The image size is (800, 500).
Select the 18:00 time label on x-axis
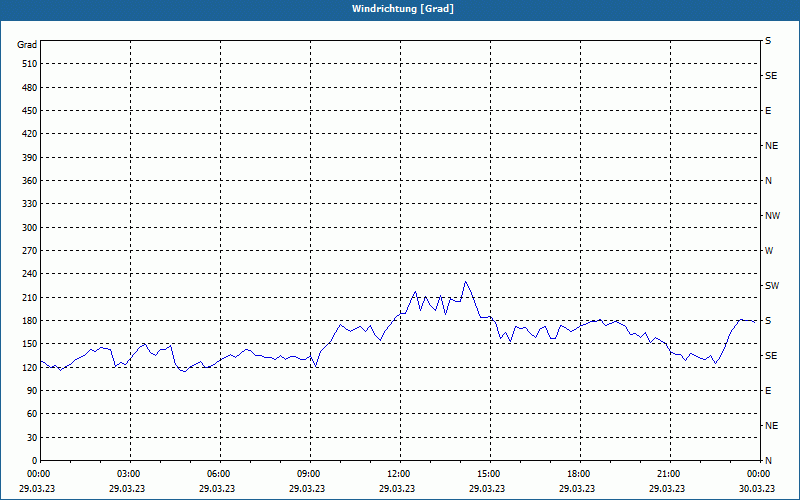click(x=580, y=474)
